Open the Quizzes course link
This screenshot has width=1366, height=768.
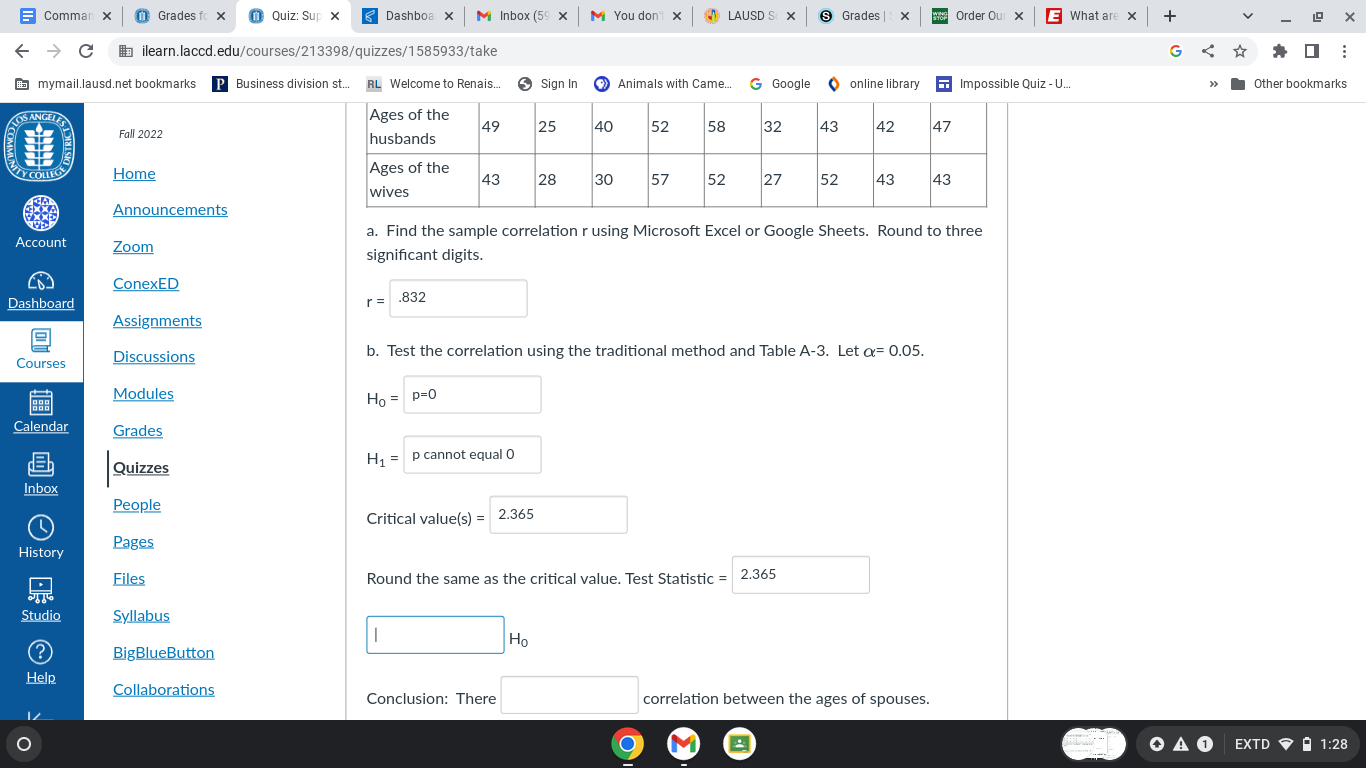141,467
